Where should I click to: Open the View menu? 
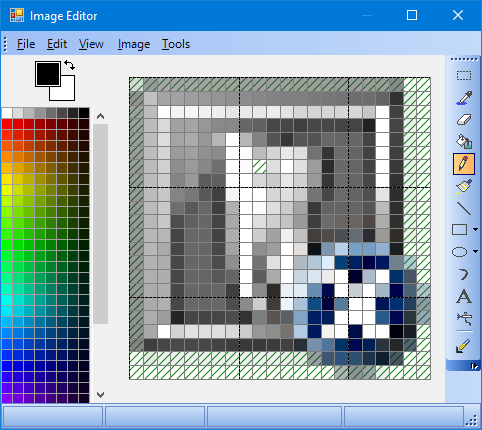[91, 44]
